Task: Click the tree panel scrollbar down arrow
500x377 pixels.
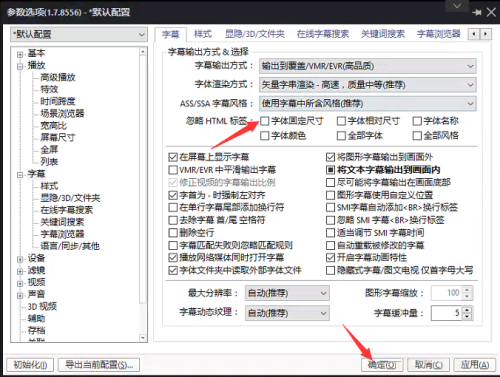Action: (x=143, y=338)
